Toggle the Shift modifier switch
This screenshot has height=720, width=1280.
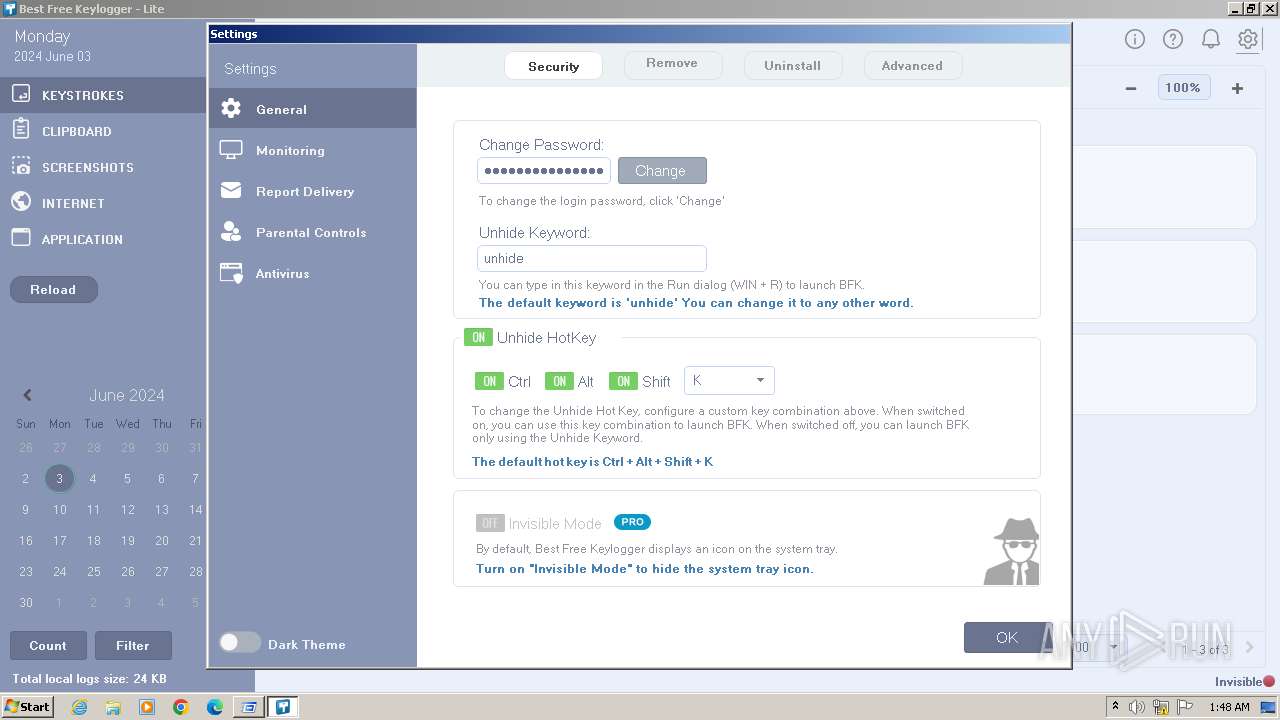click(623, 381)
